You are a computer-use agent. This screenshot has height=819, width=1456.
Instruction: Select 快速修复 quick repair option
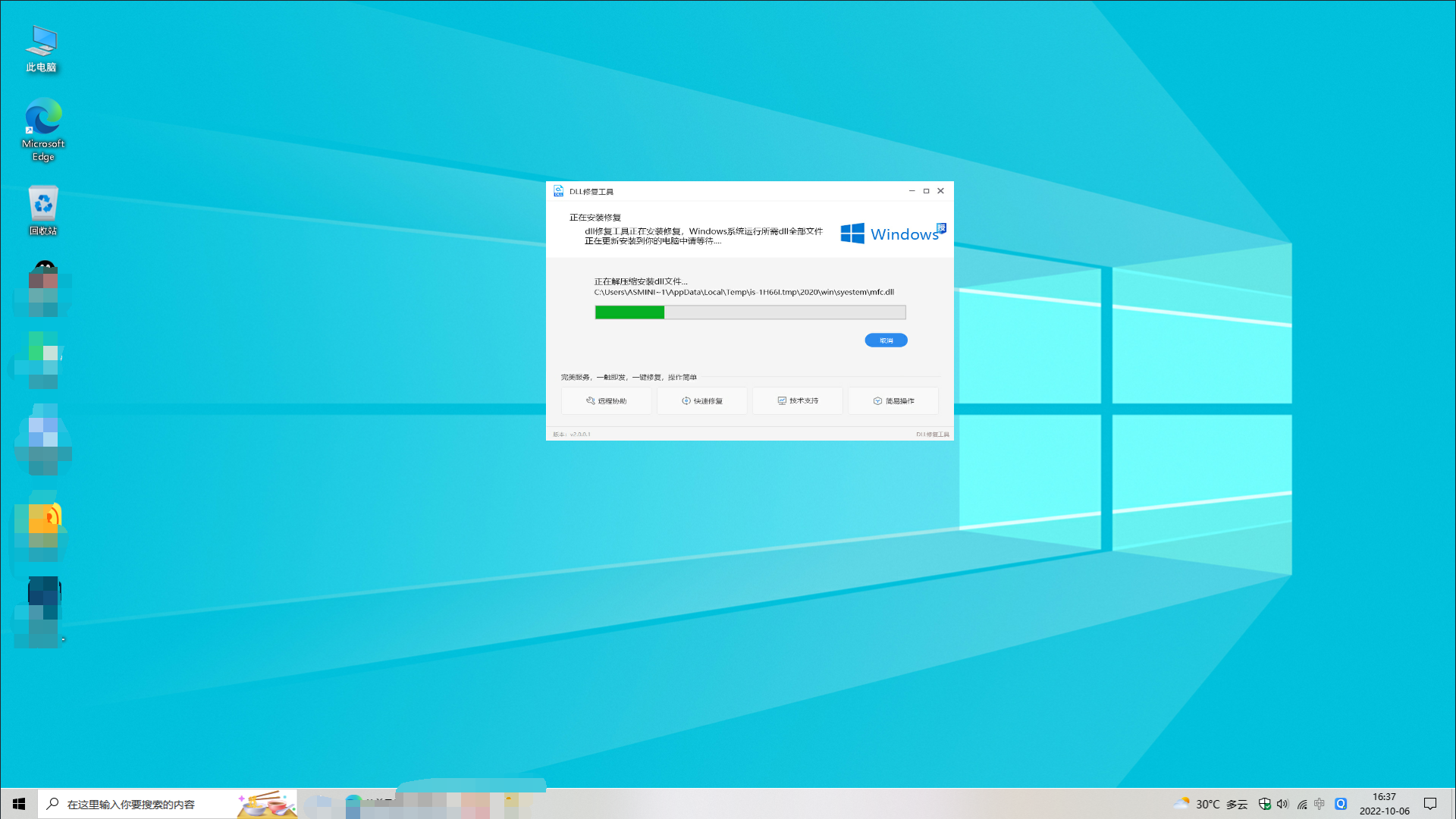(x=701, y=400)
